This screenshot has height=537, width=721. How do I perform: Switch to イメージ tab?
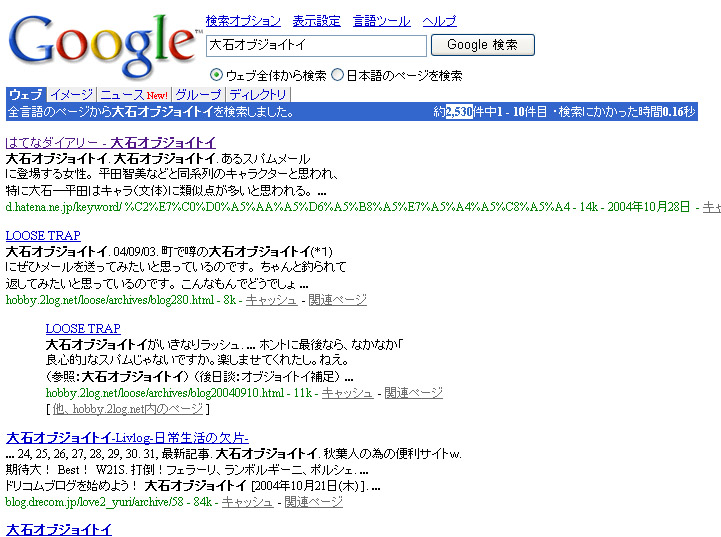pos(72,95)
